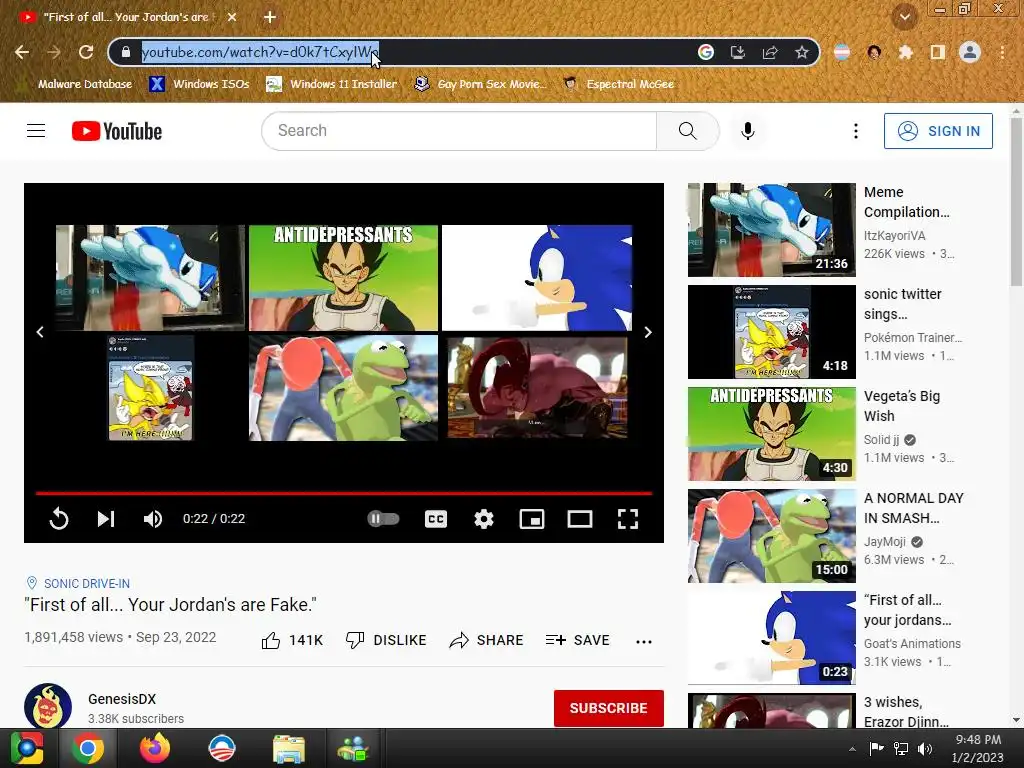Open system volume speaker icon

(925, 749)
